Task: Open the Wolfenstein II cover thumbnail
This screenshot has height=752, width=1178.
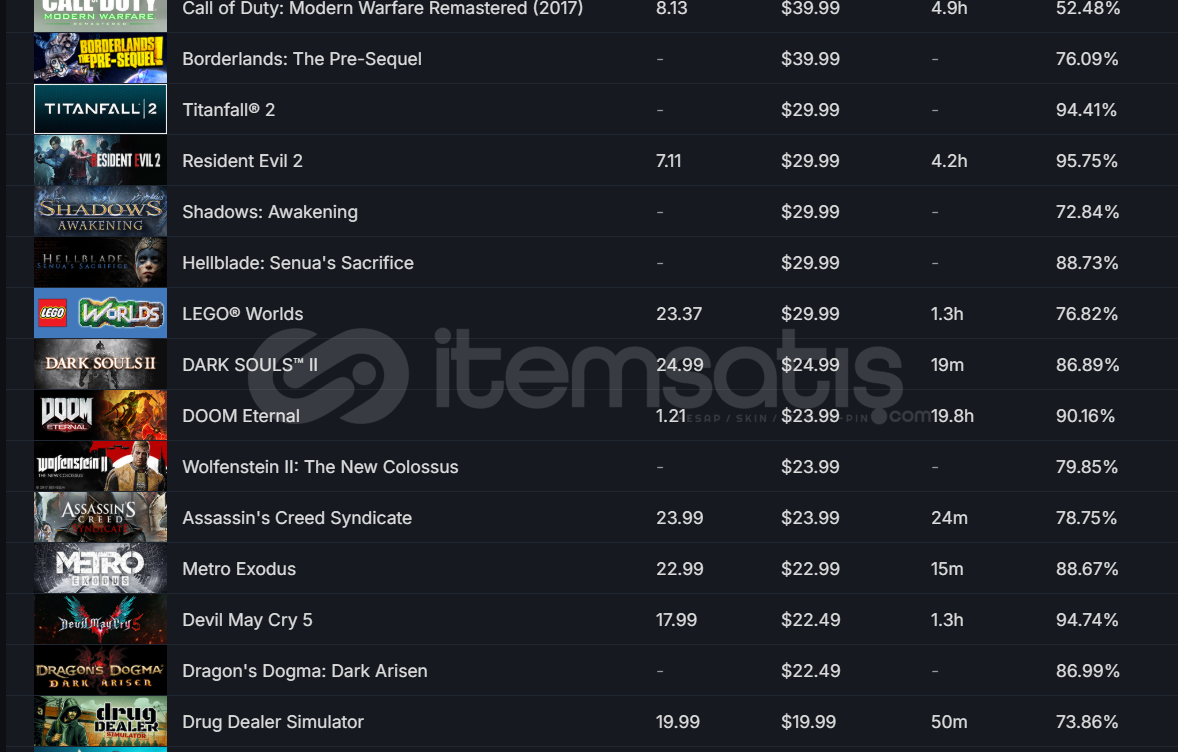Action: (x=100, y=467)
